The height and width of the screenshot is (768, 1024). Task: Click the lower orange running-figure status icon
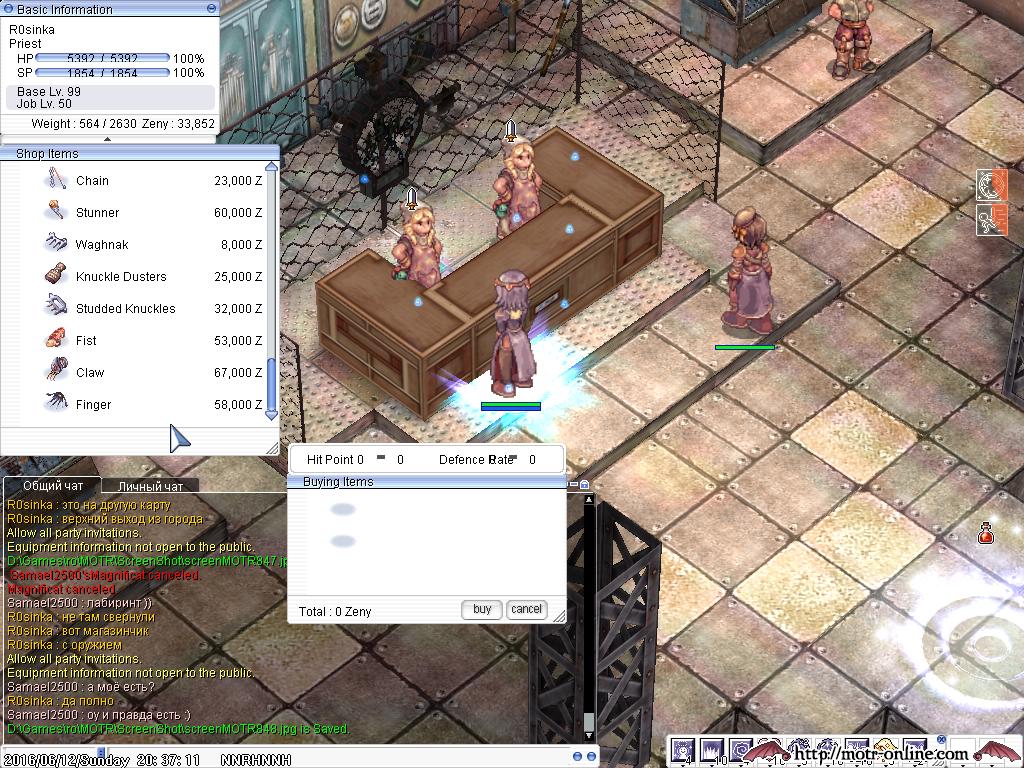coord(991,219)
